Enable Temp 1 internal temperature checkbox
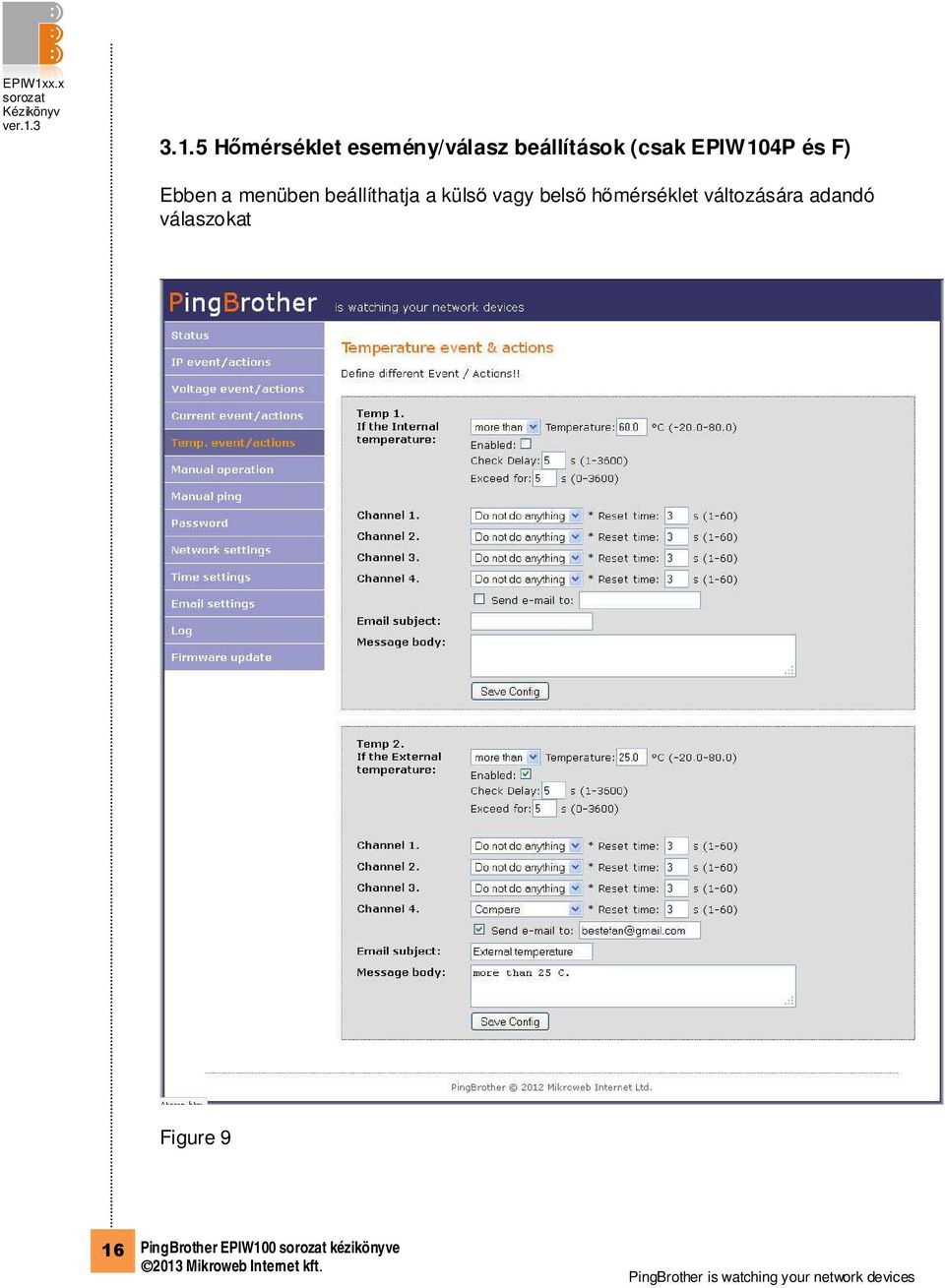 pyautogui.click(x=526, y=444)
